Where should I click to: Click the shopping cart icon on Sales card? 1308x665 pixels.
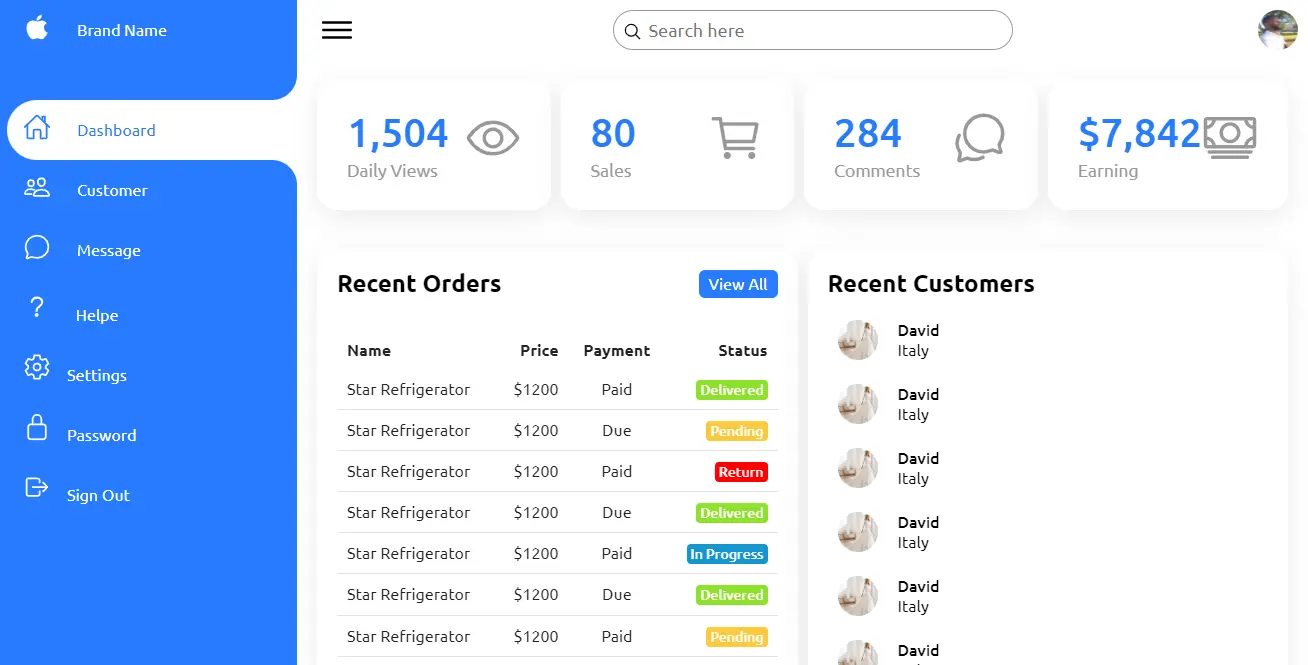click(735, 138)
